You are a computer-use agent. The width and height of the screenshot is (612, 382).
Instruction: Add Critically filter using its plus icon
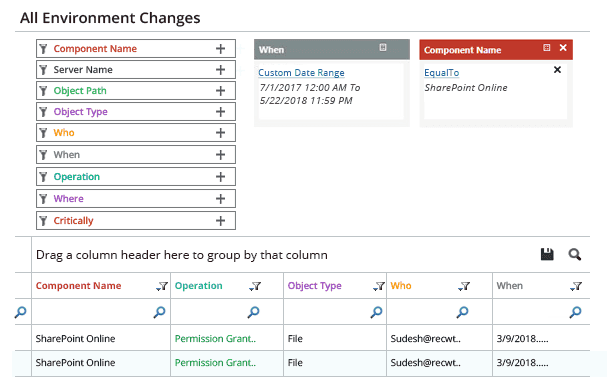[x=221, y=221]
